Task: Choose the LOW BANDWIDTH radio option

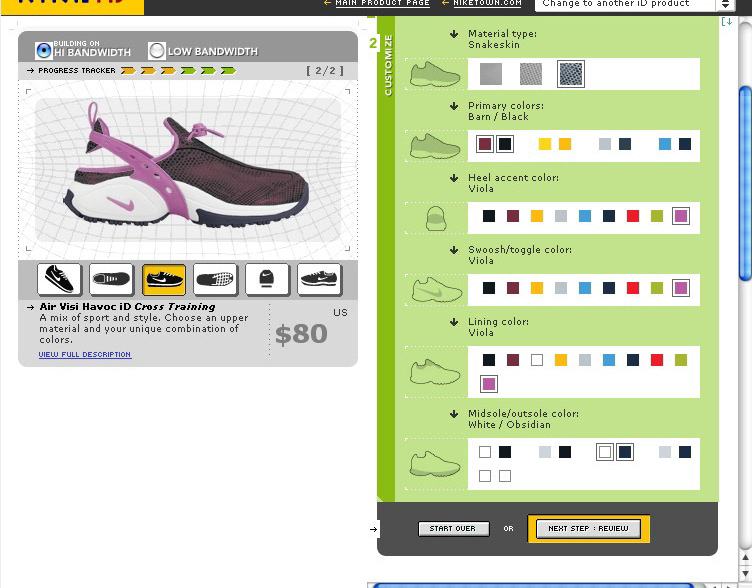Action: [x=156, y=50]
